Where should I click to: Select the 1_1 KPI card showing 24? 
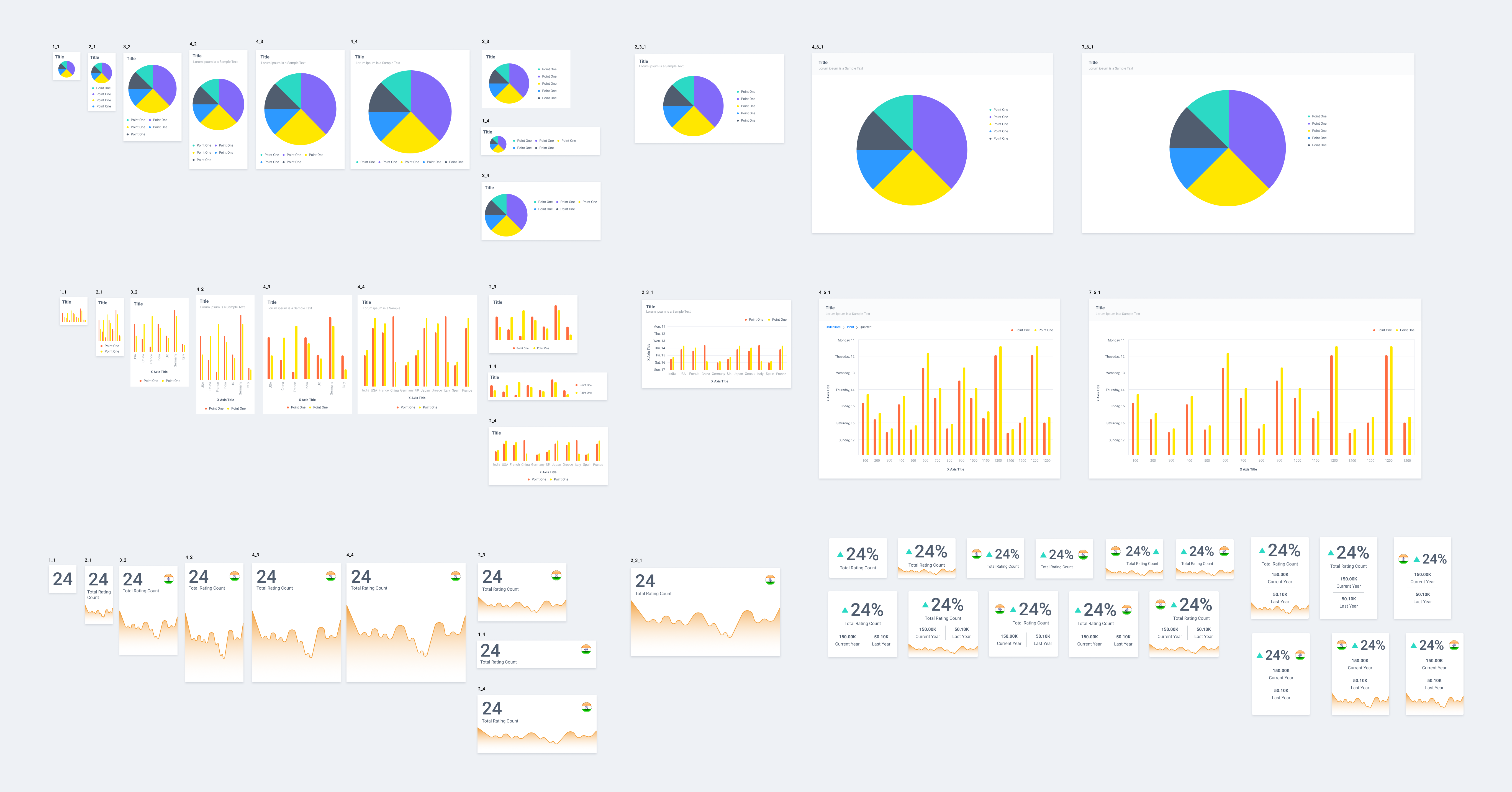[62, 579]
